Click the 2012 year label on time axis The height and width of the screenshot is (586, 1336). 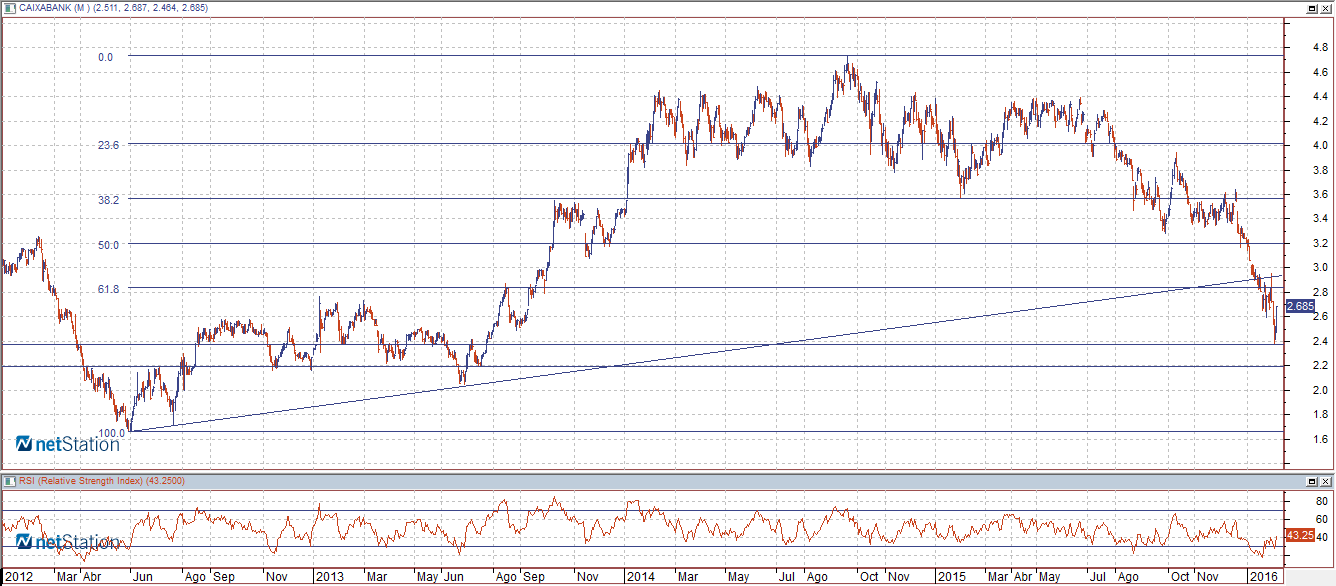point(17,577)
